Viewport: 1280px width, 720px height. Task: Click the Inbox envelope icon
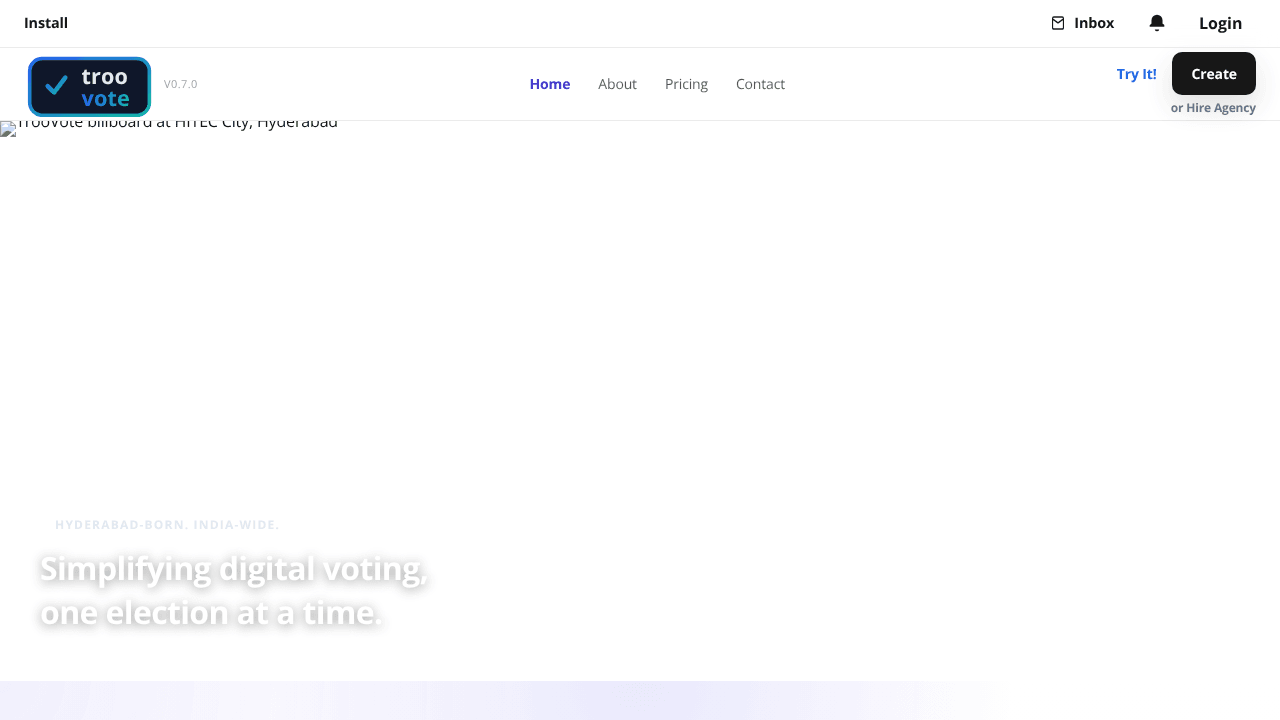1058,23
